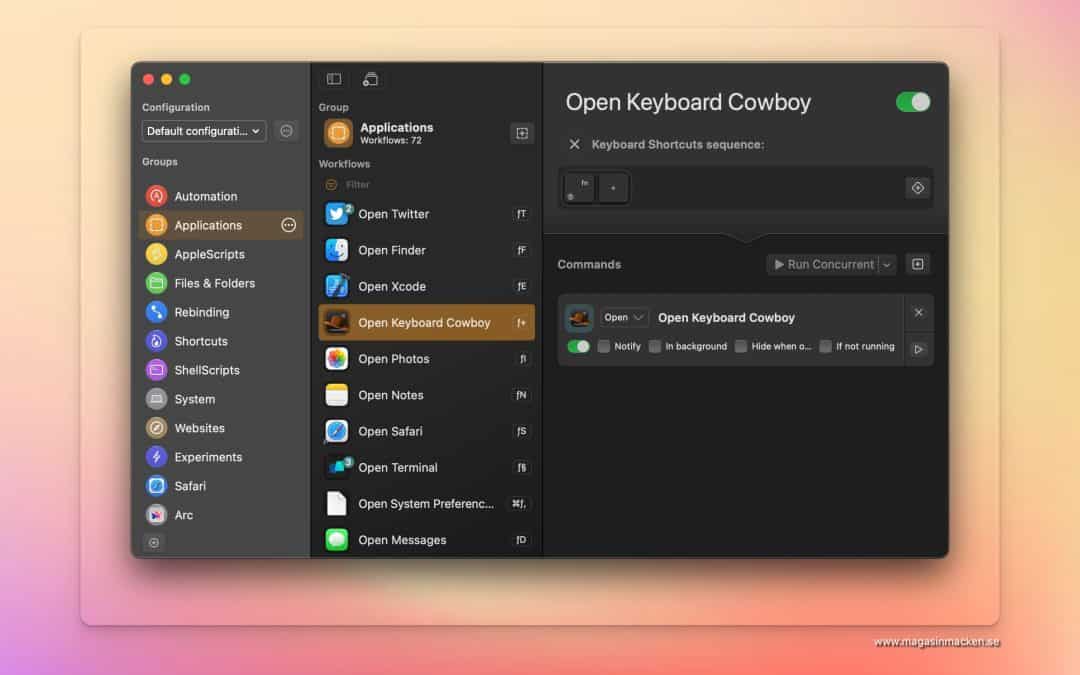Click the Messages icon in workflows
1080x675 pixels.
(x=337, y=540)
